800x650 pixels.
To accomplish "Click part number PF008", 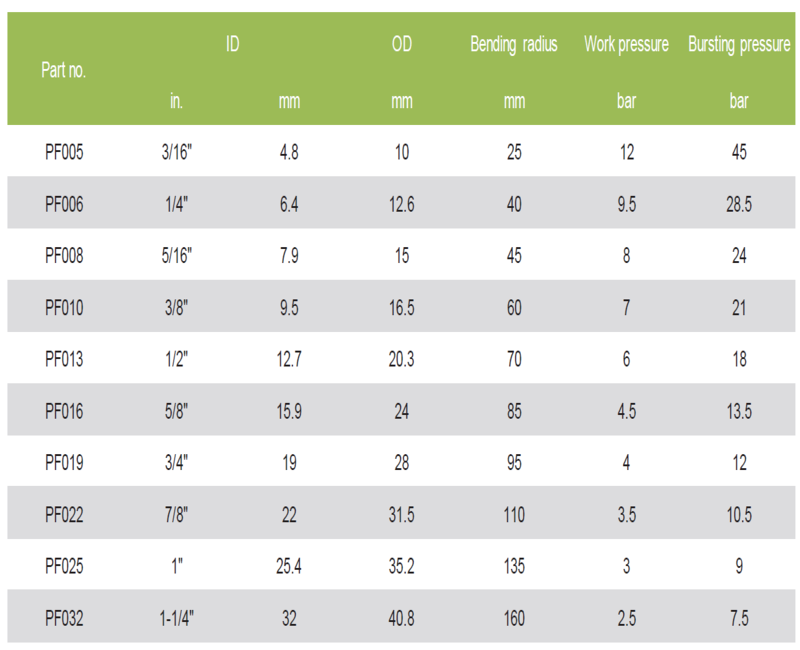I will (x=64, y=256).
